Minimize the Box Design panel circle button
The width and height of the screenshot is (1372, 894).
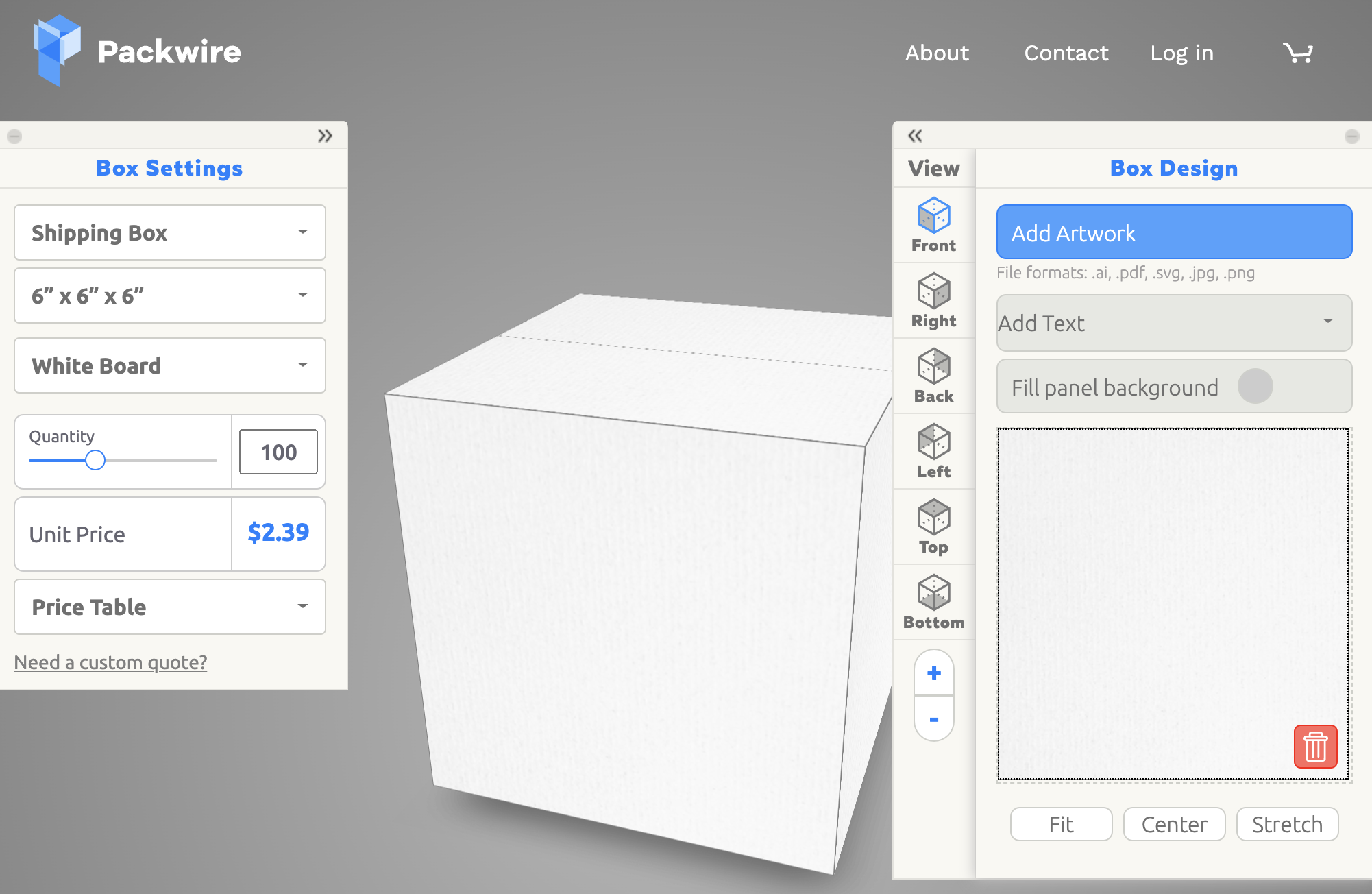pos(1351,136)
